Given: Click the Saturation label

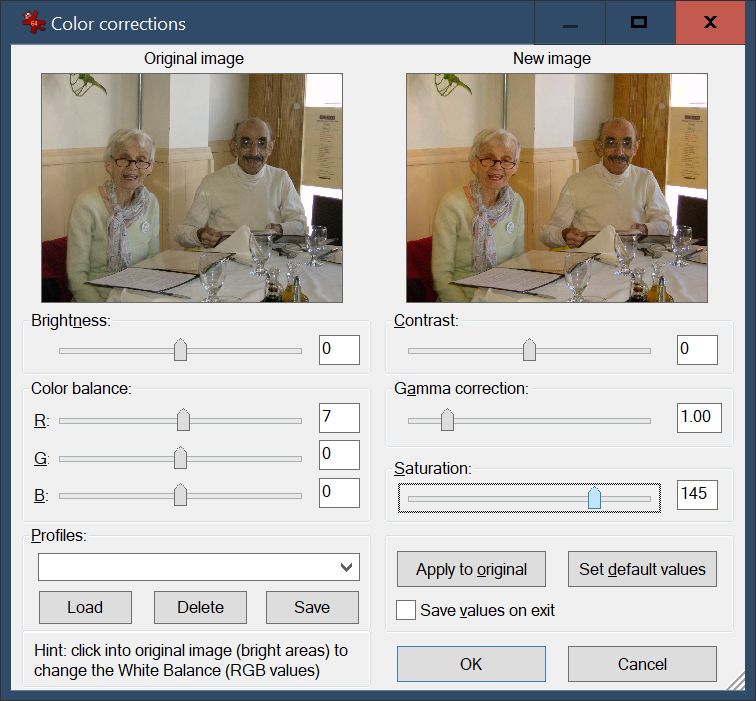Looking at the screenshot, I should point(432,468).
